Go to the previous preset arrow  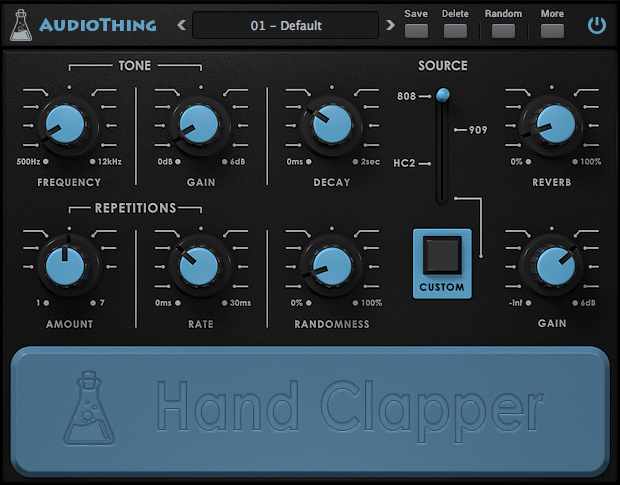point(181,25)
